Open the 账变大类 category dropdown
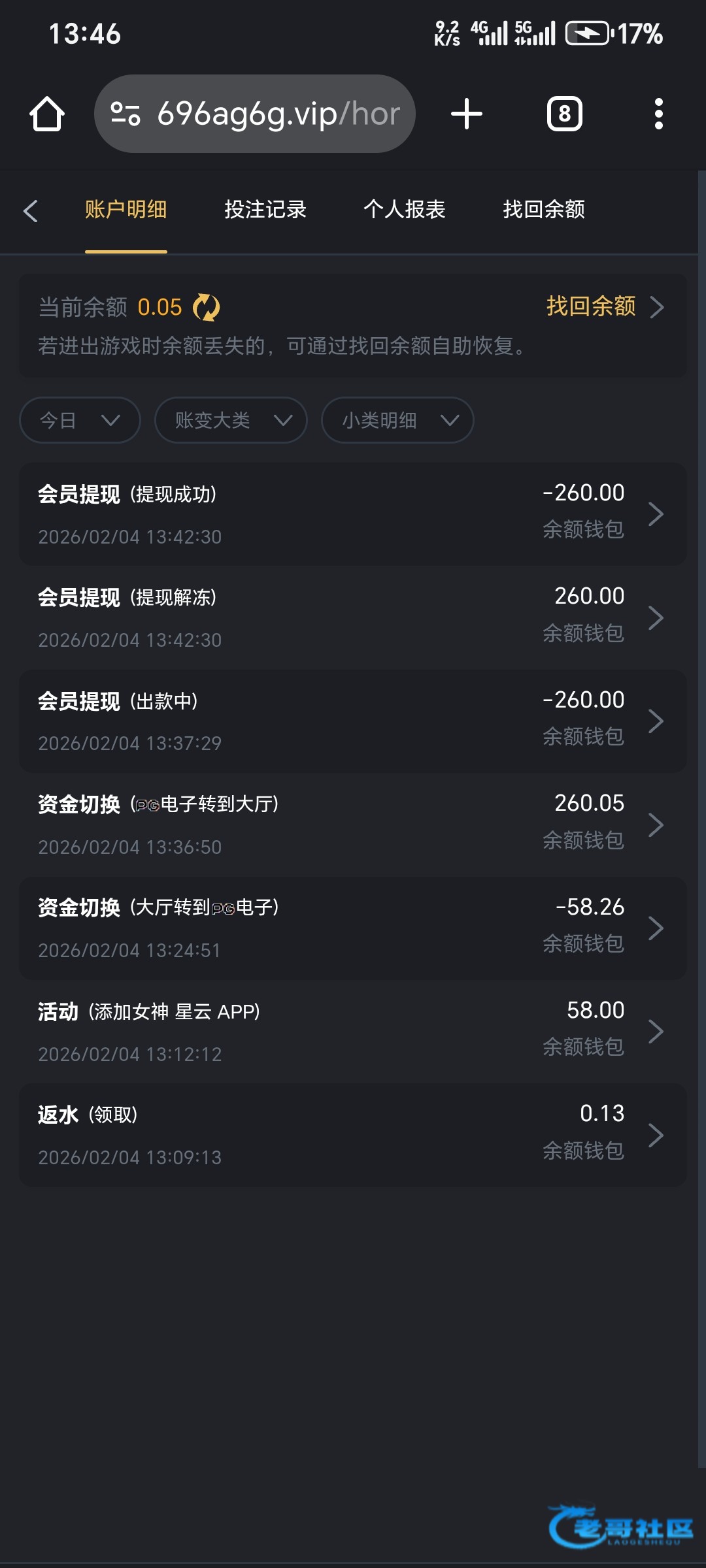 pyautogui.click(x=231, y=420)
